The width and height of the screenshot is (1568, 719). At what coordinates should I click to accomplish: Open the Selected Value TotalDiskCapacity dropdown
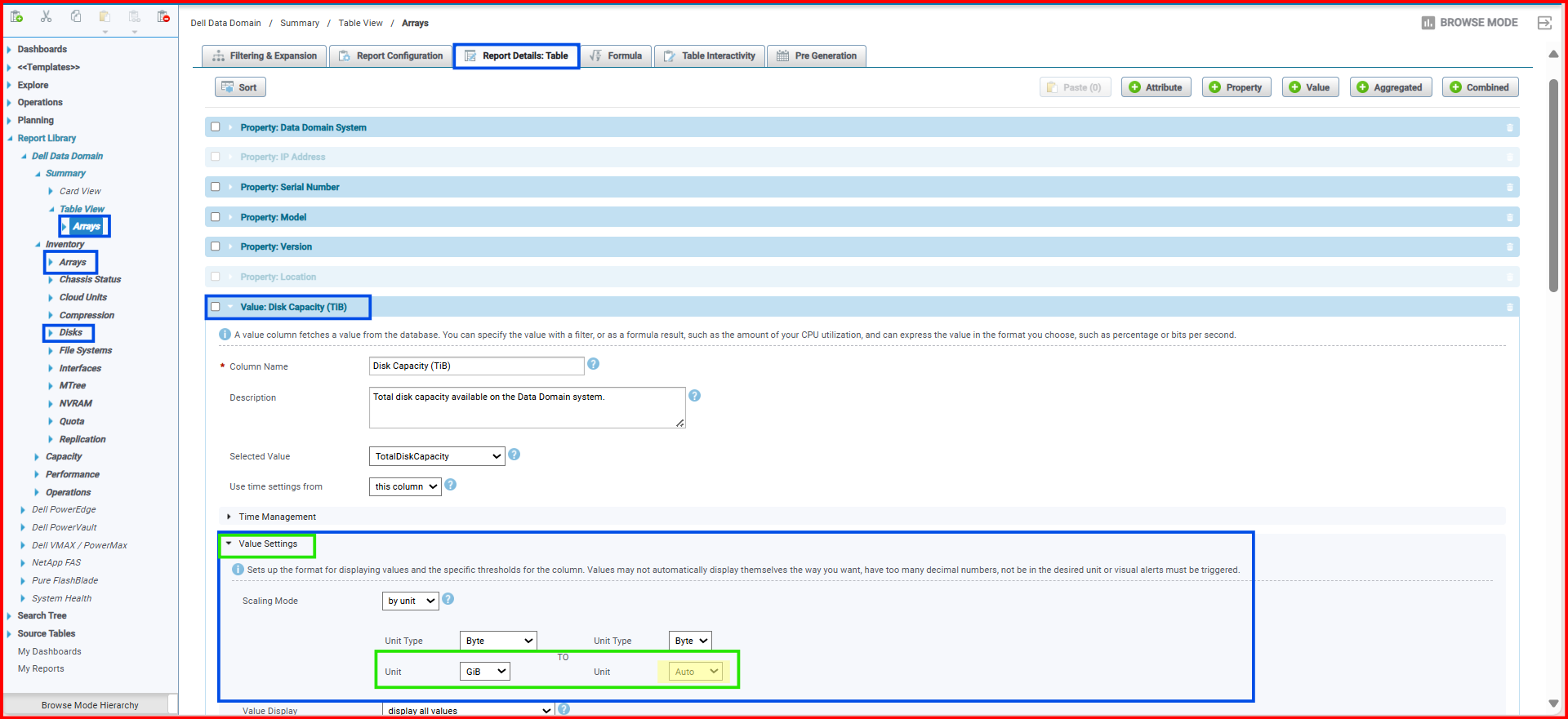tap(437, 456)
